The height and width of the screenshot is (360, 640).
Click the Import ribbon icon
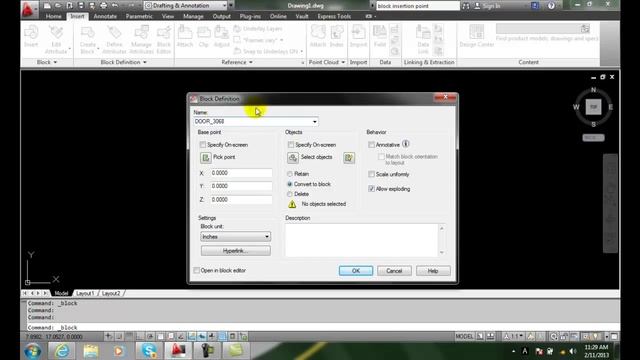pyautogui.click(x=358, y=33)
